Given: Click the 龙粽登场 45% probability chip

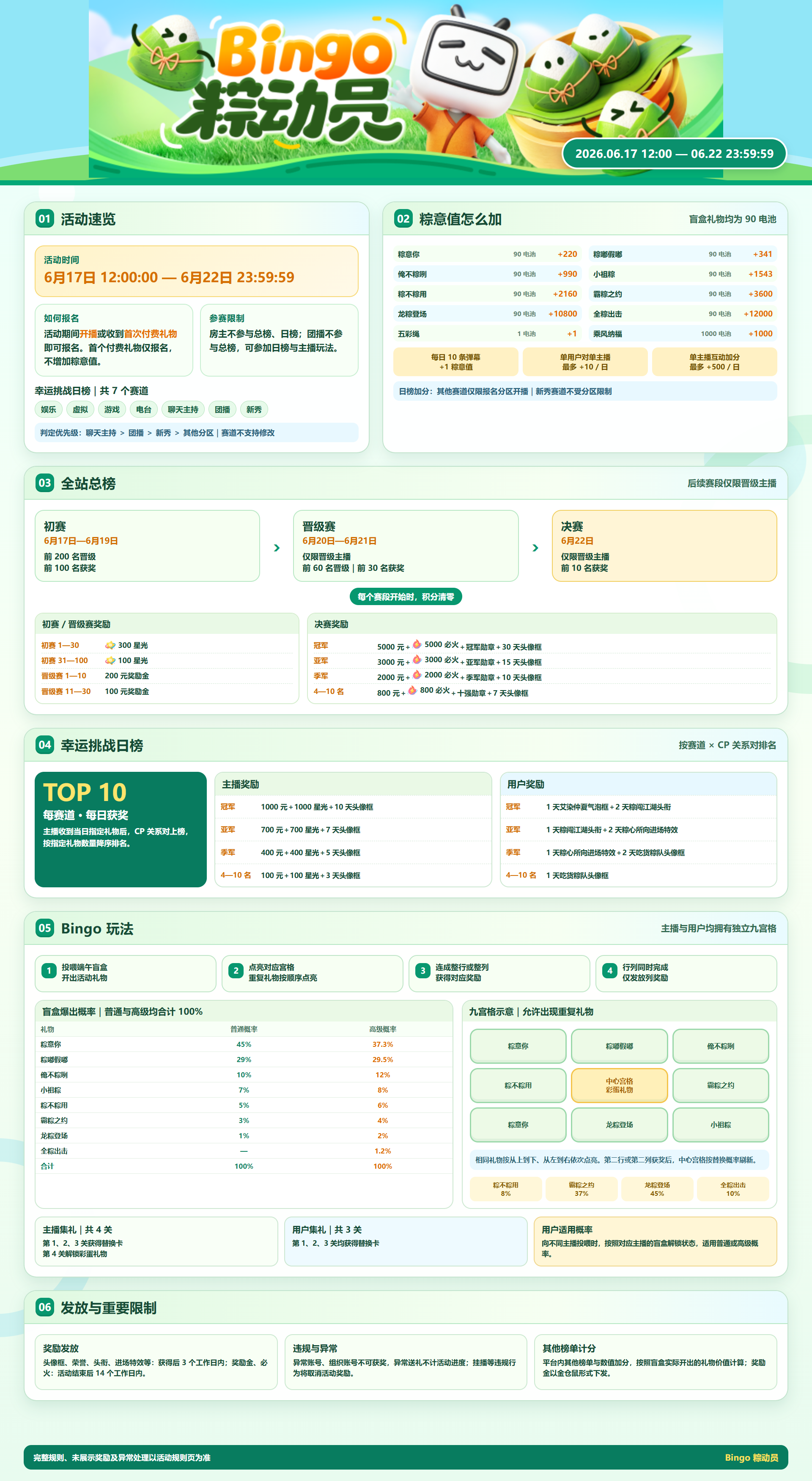Looking at the screenshot, I should point(657,1189).
